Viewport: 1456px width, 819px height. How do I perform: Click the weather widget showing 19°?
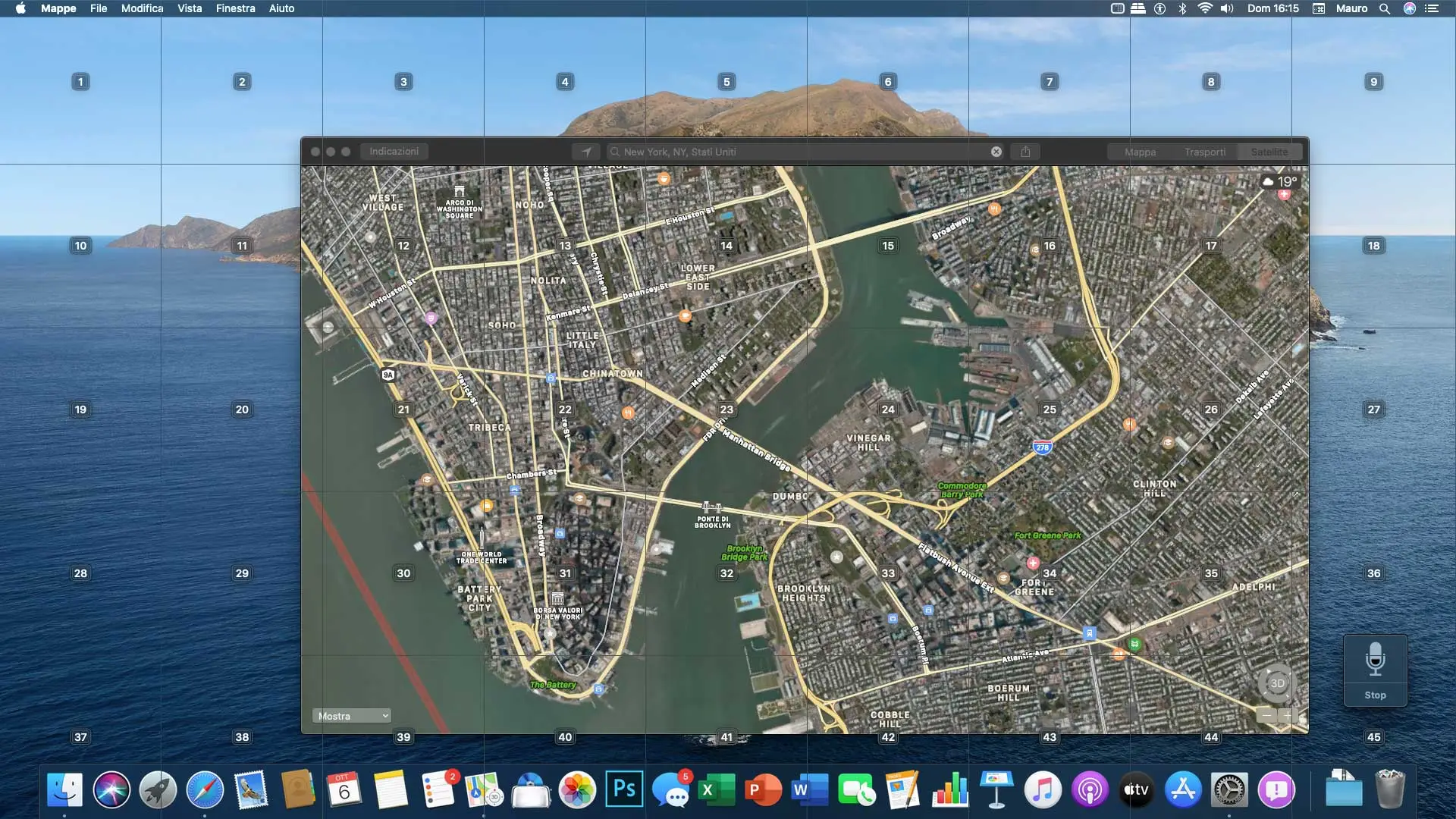[1282, 181]
